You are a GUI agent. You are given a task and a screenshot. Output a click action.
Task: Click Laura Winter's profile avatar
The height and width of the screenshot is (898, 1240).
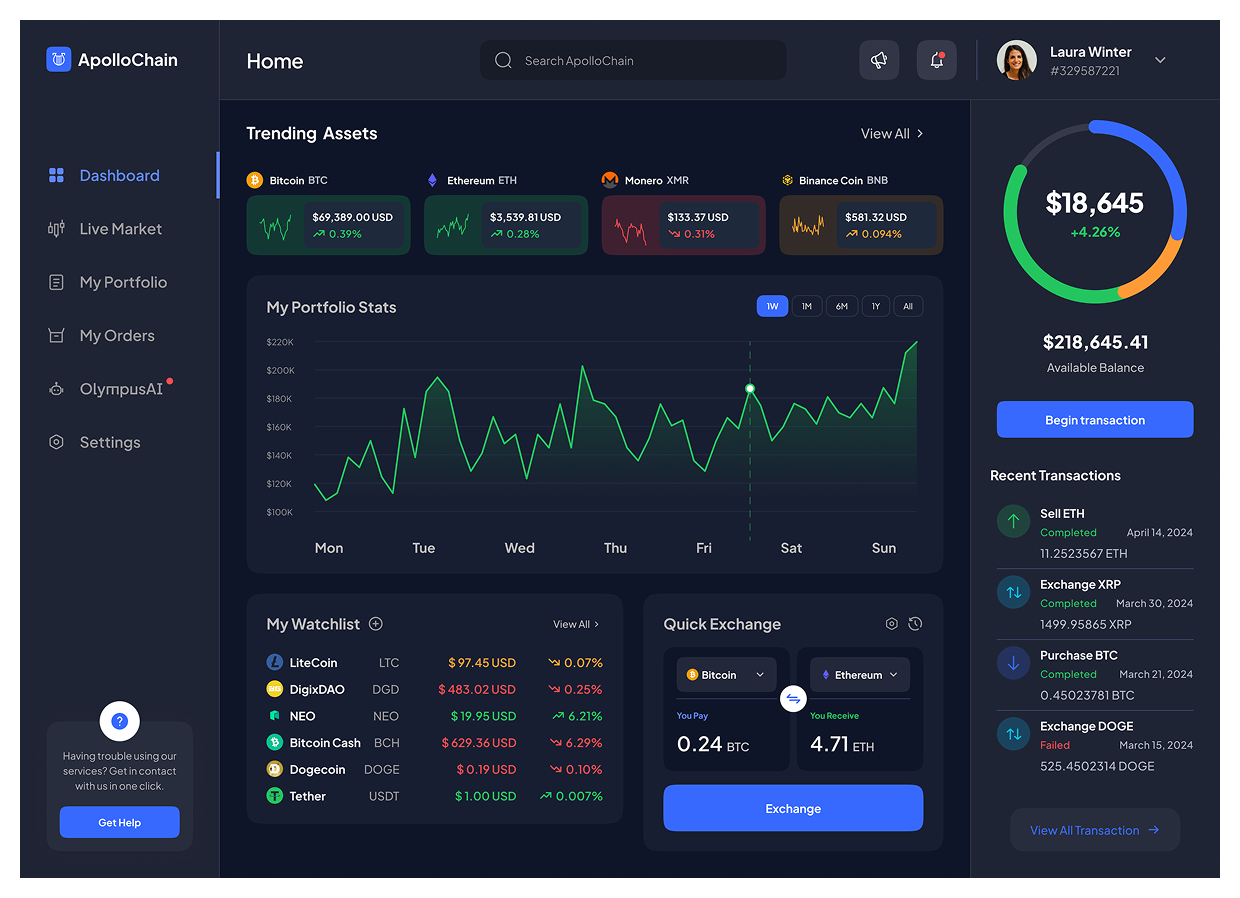(x=1016, y=60)
